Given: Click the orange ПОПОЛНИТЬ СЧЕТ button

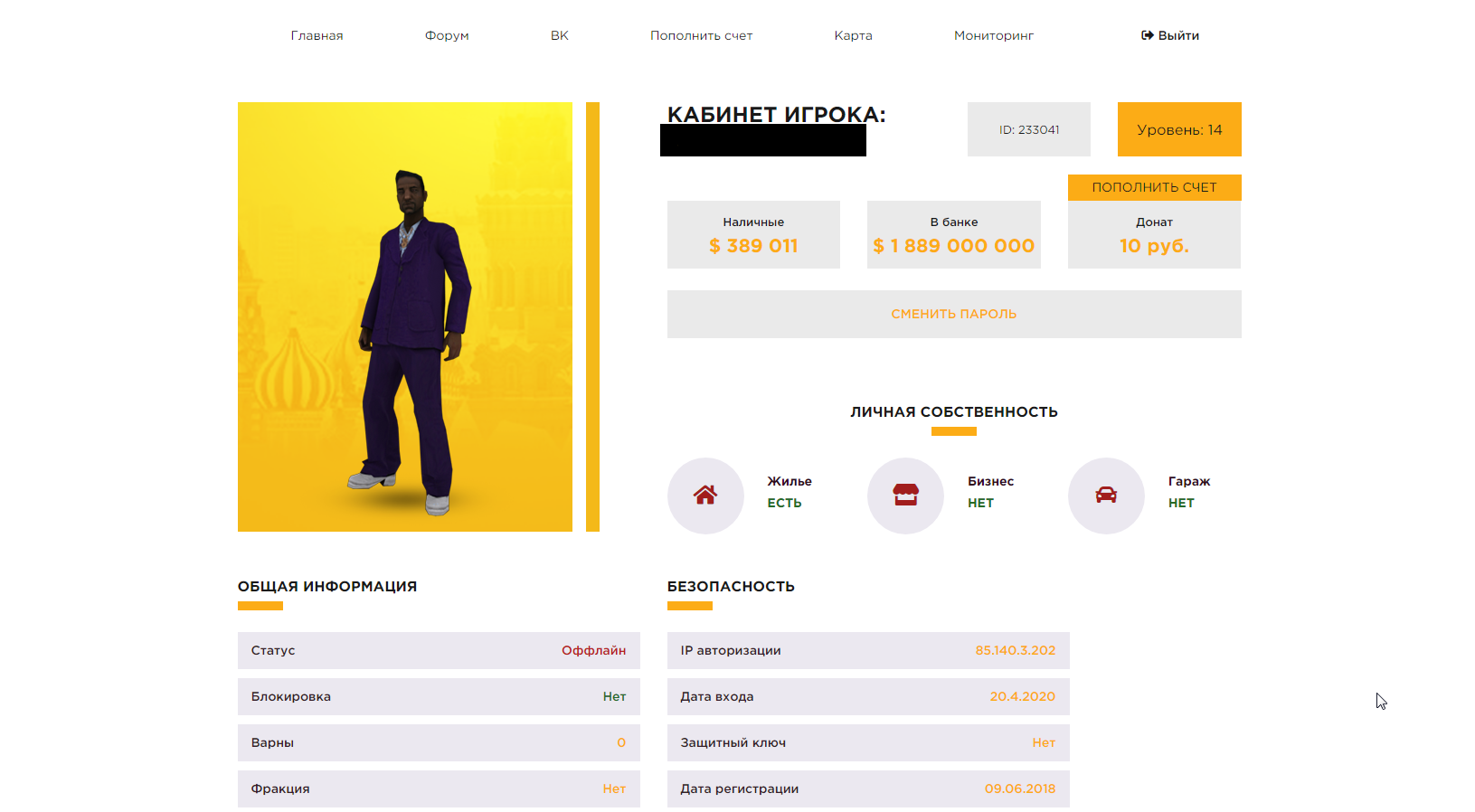Looking at the screenshot, I should pos(1155,187).
